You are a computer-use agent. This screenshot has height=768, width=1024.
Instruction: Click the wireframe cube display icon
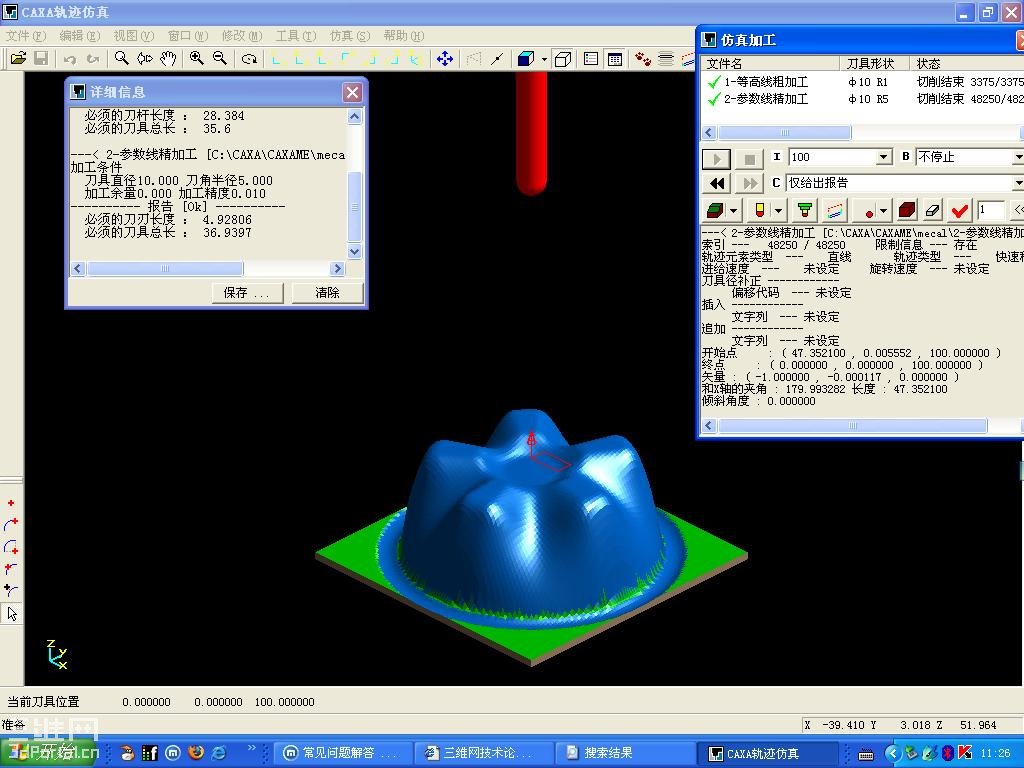pos(563,59)
